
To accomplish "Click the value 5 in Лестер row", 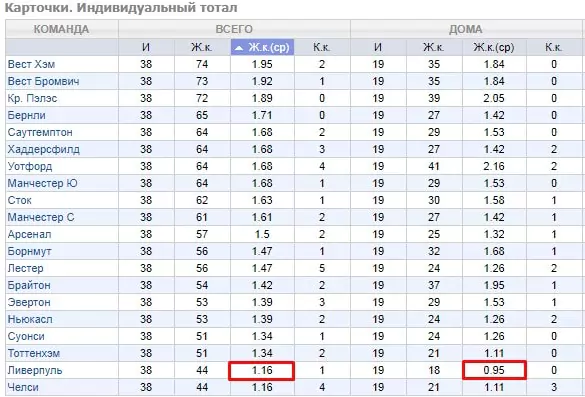I will pyautogui.click(x=322, y=268).
